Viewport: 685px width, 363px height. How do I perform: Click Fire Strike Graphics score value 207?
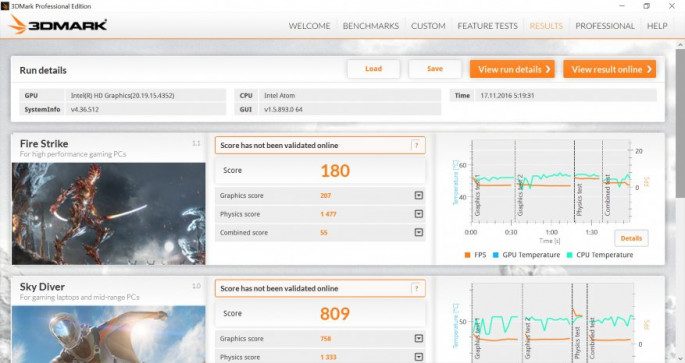pos(325,195)
